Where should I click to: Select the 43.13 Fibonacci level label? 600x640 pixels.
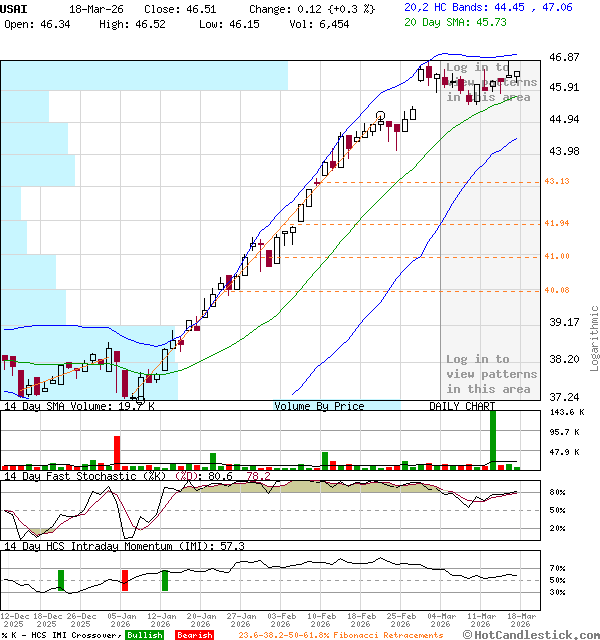(557, 181)
